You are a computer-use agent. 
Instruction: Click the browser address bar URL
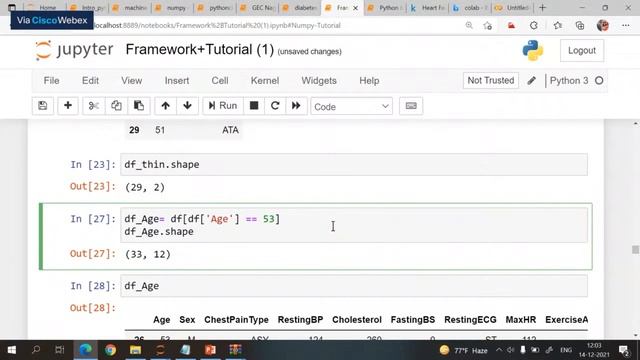tap(217, 25)
